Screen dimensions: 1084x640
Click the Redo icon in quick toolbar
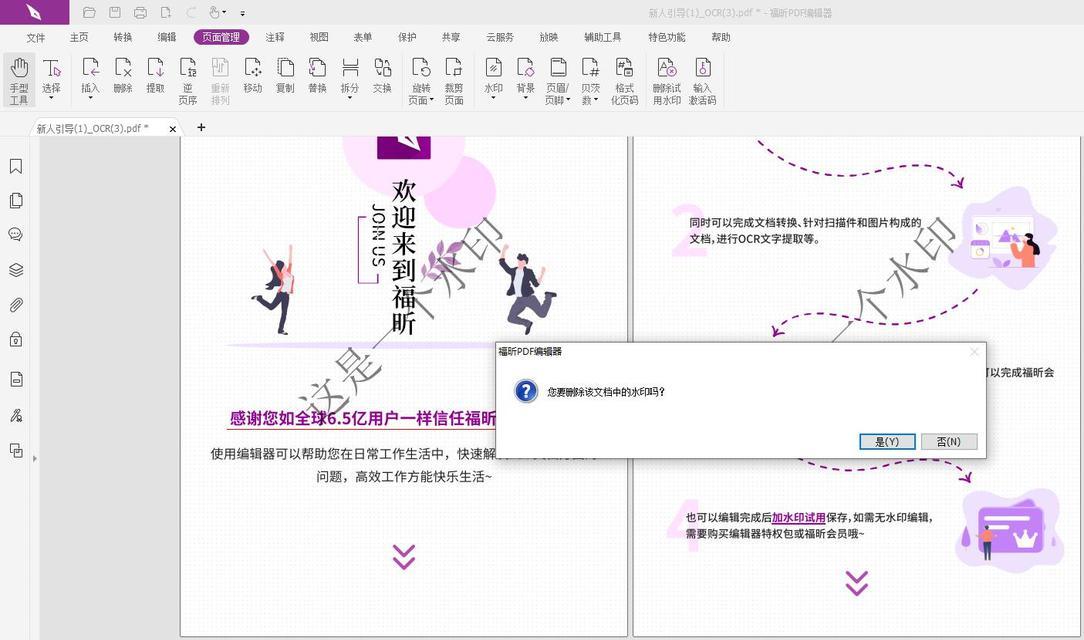pyautogui.click(x=191, y=12)
